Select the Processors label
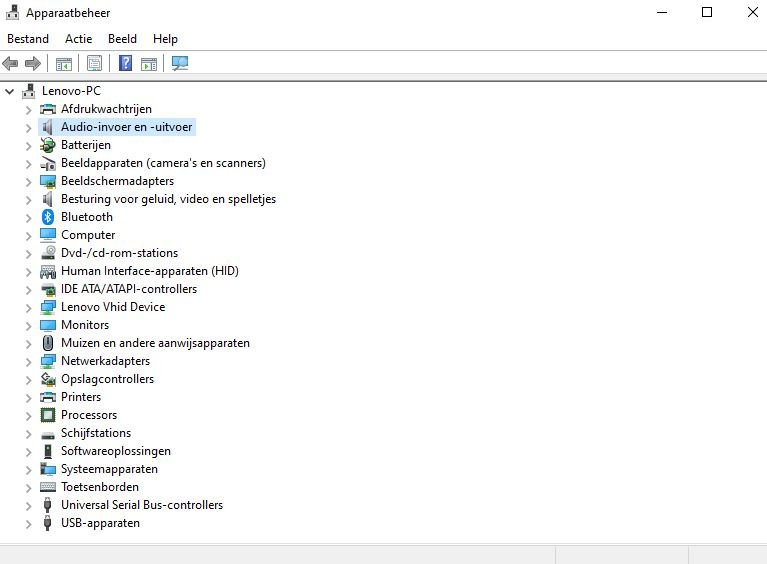767x564 pixels. point(89,415)
